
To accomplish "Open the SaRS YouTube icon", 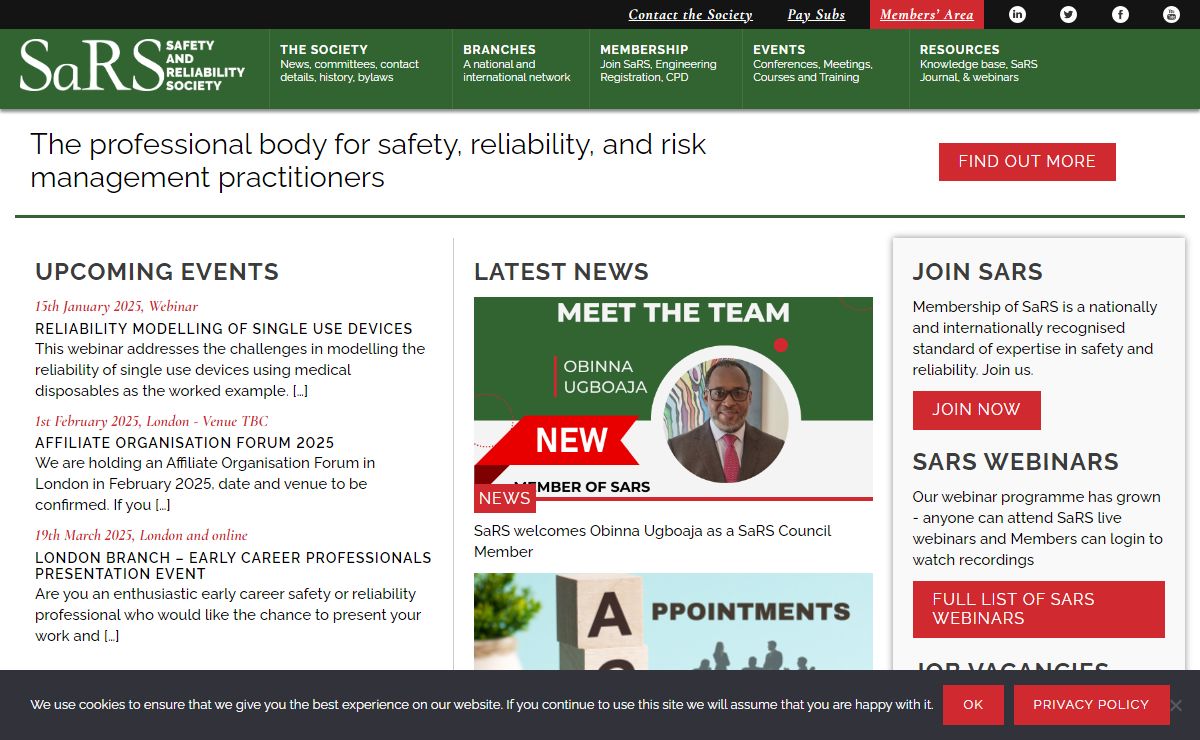I will pyautogui.click(x=1171, y=14).
